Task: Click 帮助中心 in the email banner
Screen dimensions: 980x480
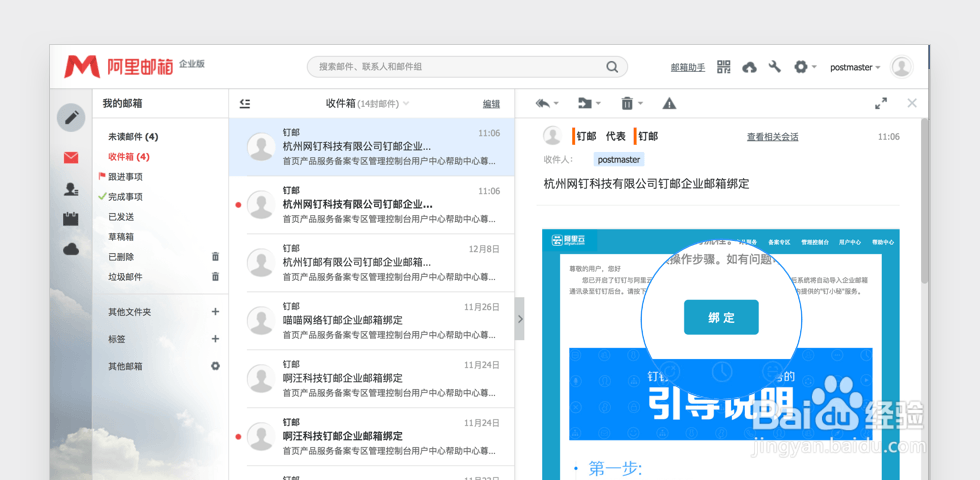Action: 882,242
